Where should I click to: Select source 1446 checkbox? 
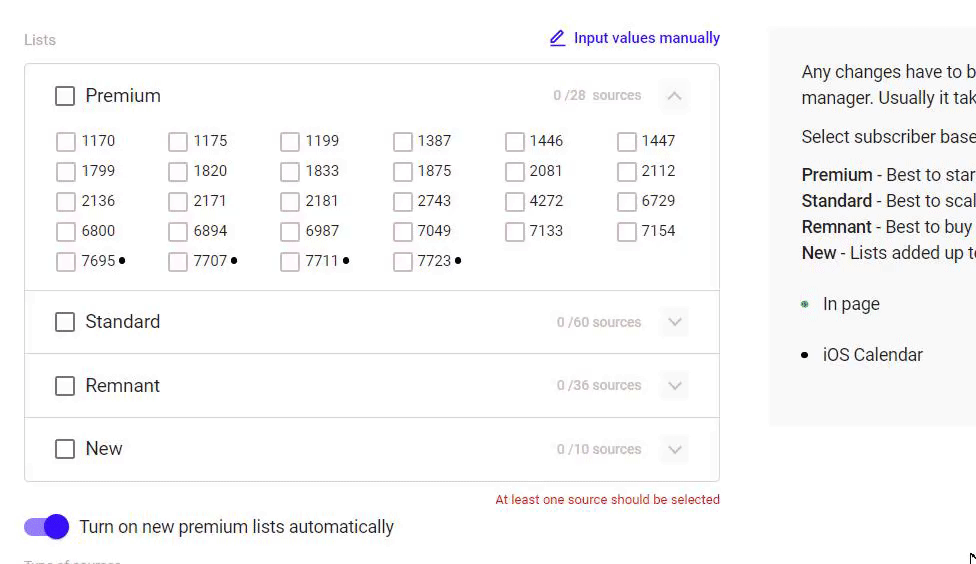[x=515, y=141]
